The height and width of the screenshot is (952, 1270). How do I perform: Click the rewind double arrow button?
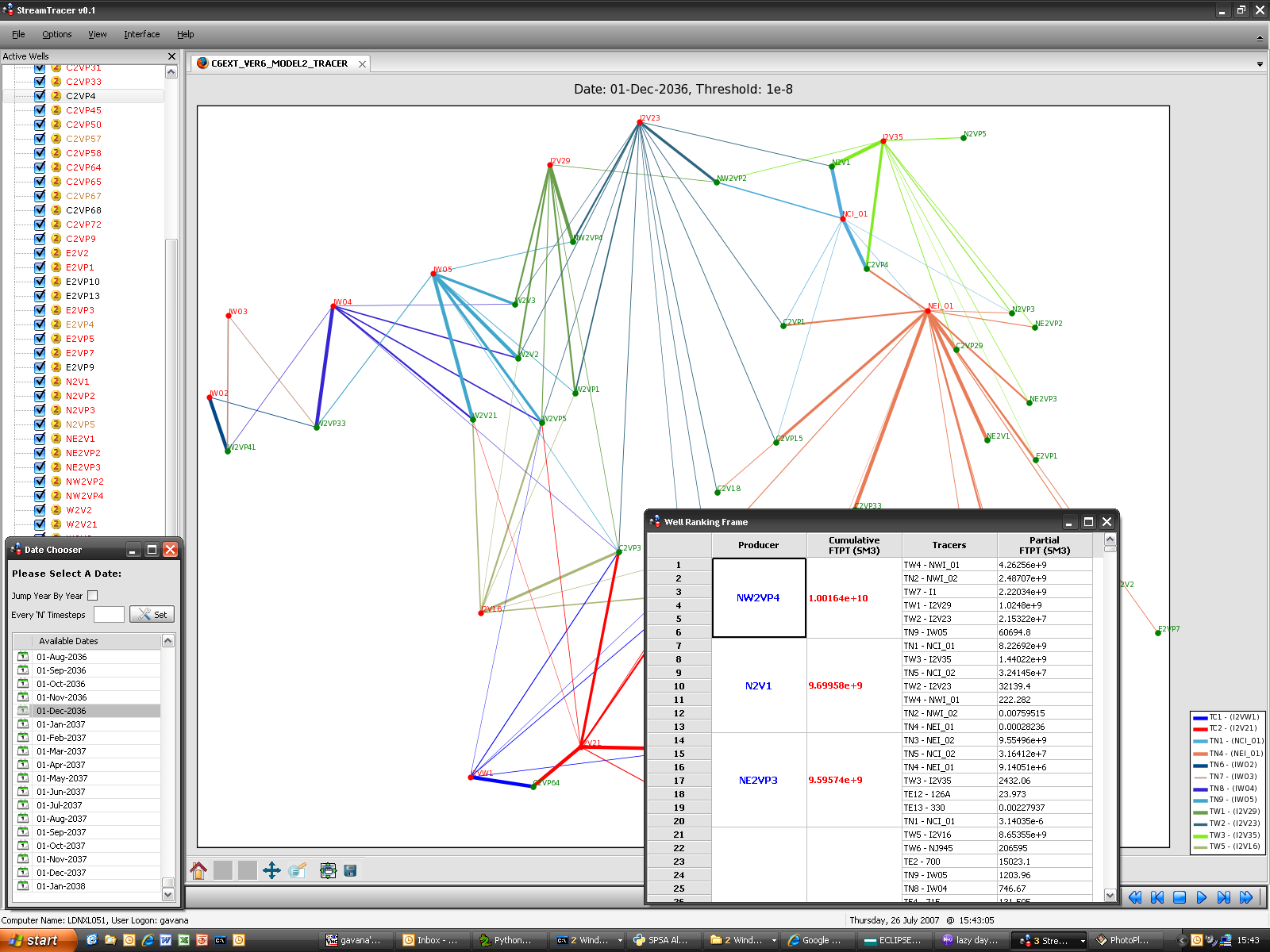coord(1135,897)
